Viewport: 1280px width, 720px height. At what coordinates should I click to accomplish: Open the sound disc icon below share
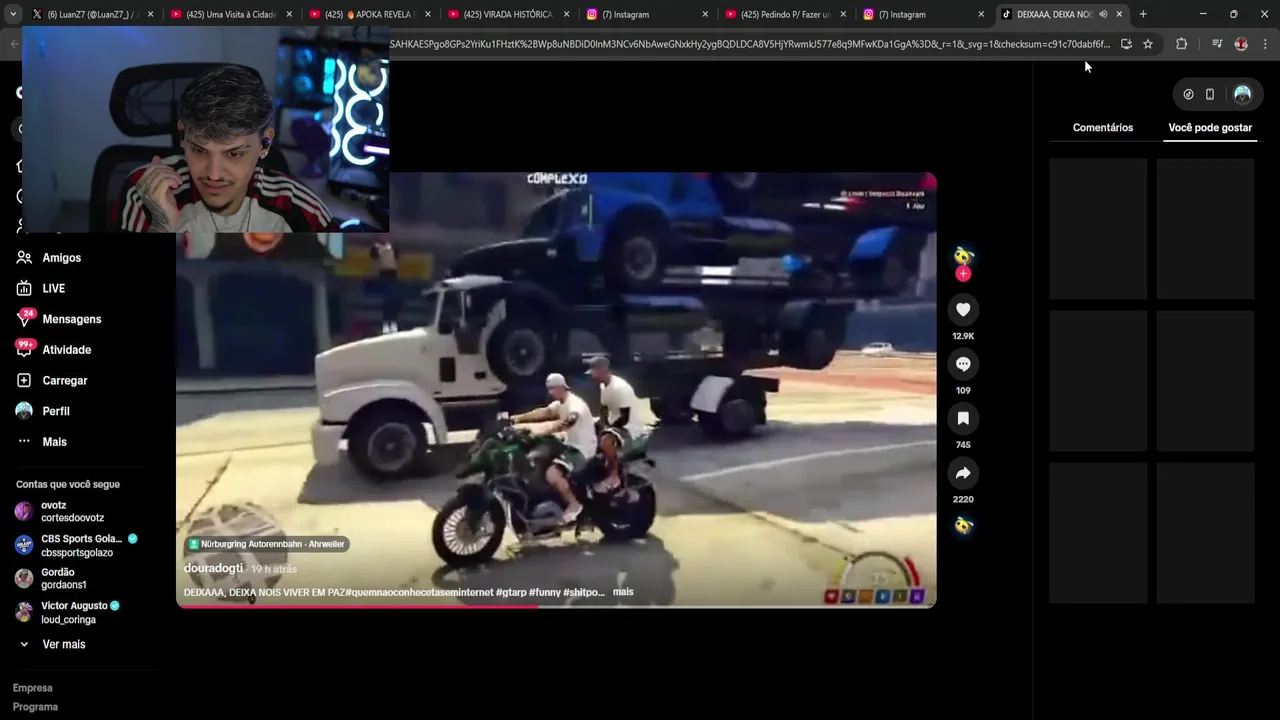coord(963,526)
